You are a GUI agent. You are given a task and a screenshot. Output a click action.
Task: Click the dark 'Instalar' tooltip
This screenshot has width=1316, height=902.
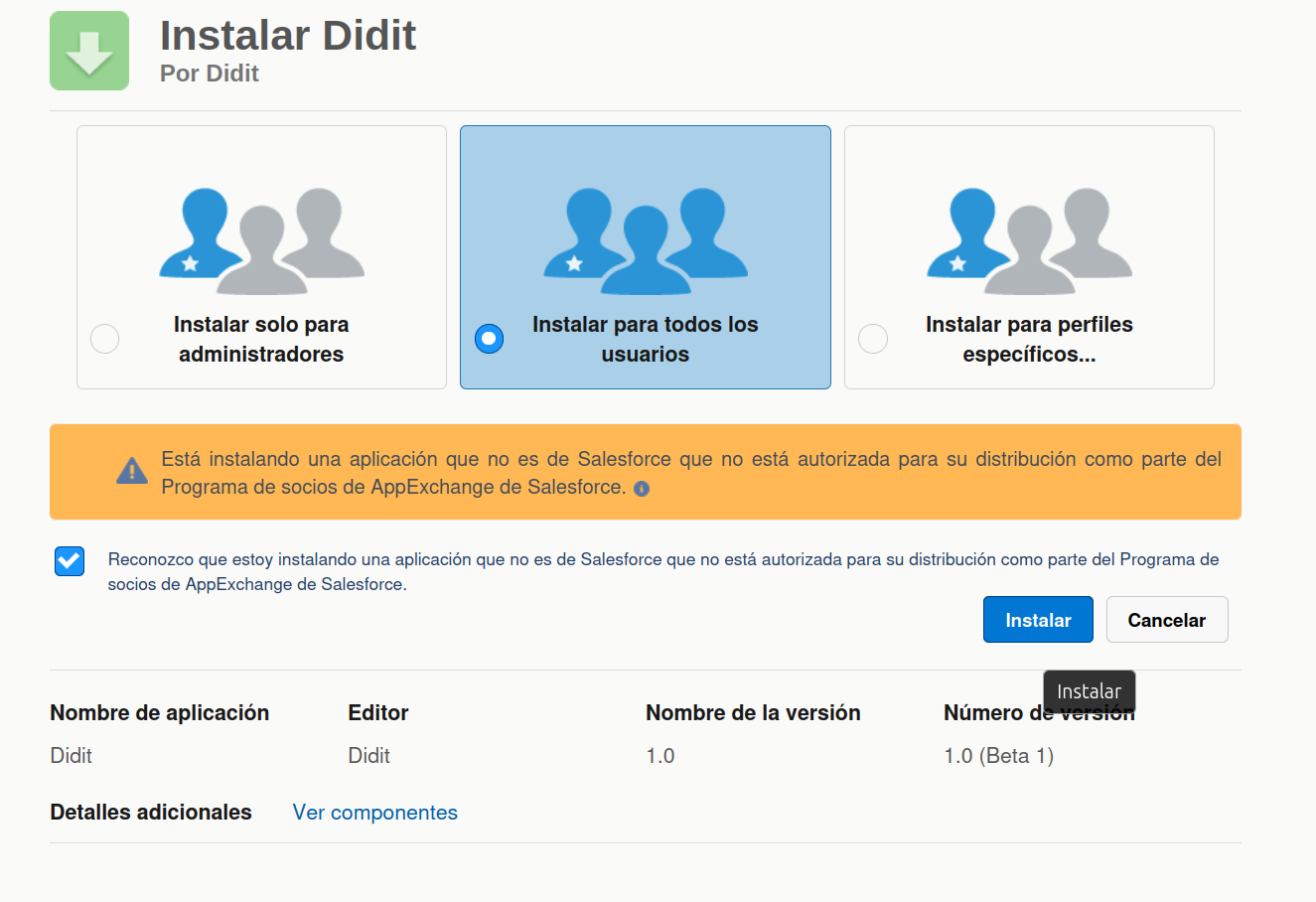(x=1089, y=689)
